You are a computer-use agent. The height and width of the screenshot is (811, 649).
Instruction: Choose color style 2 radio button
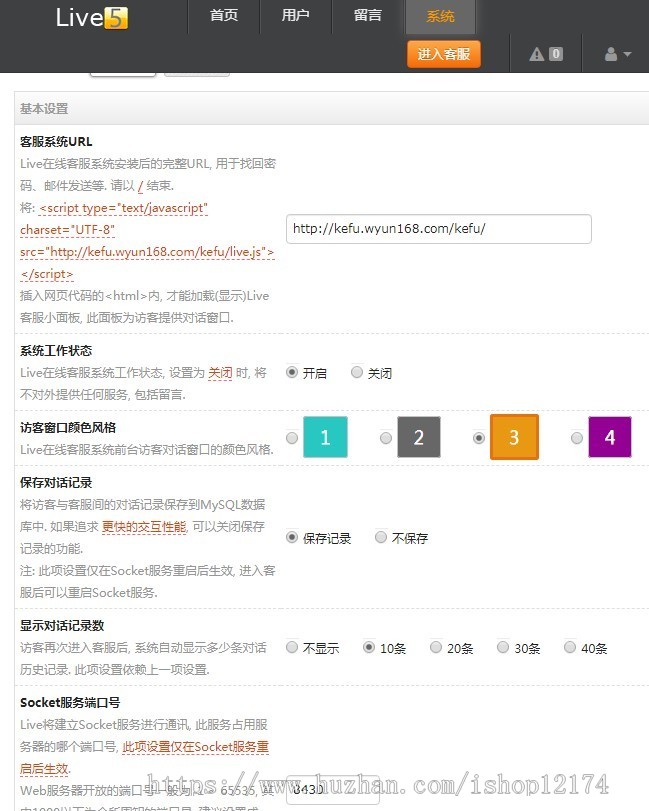pos(386,438)
